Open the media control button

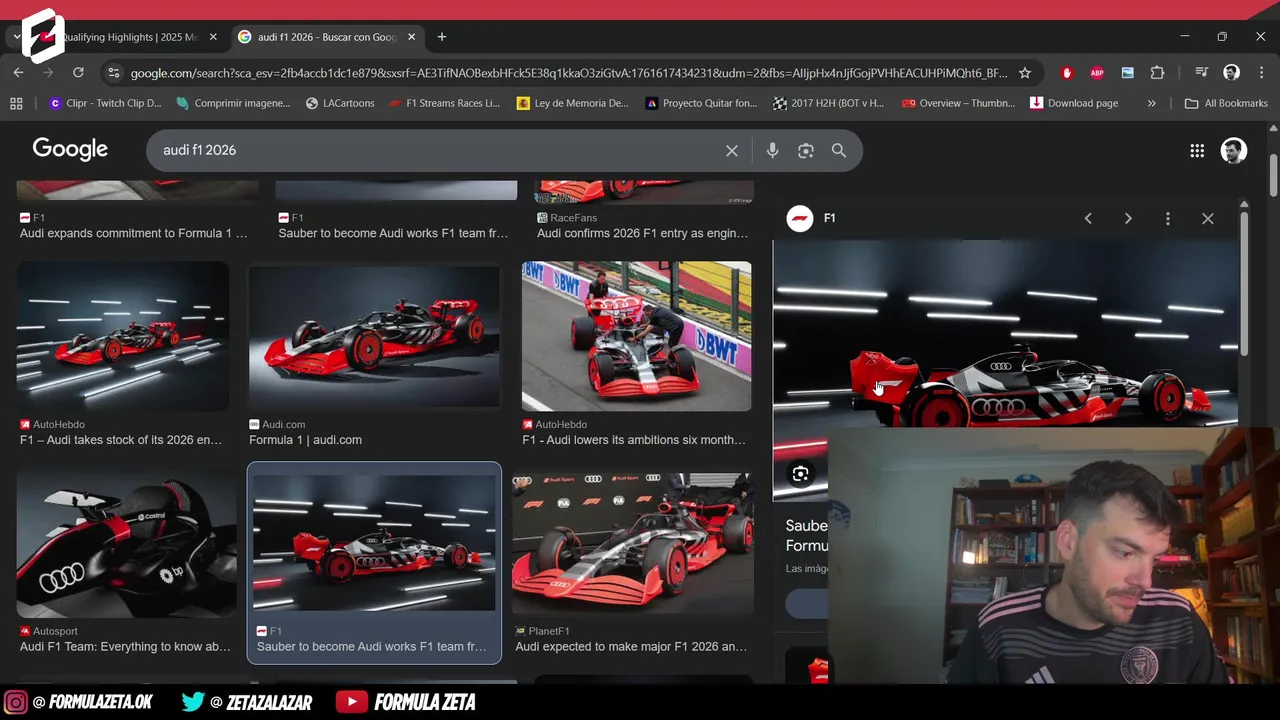coord(1201,73)
